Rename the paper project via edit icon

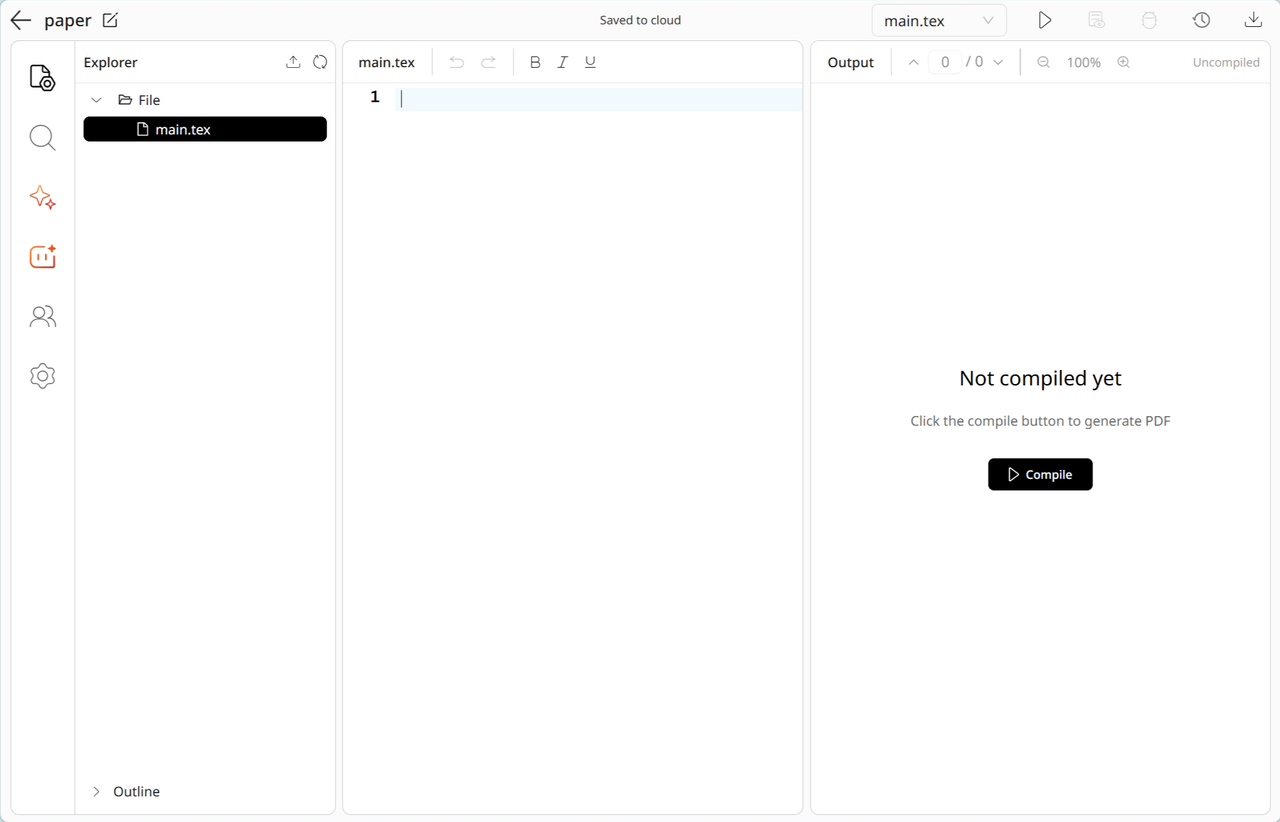(110, 20)
